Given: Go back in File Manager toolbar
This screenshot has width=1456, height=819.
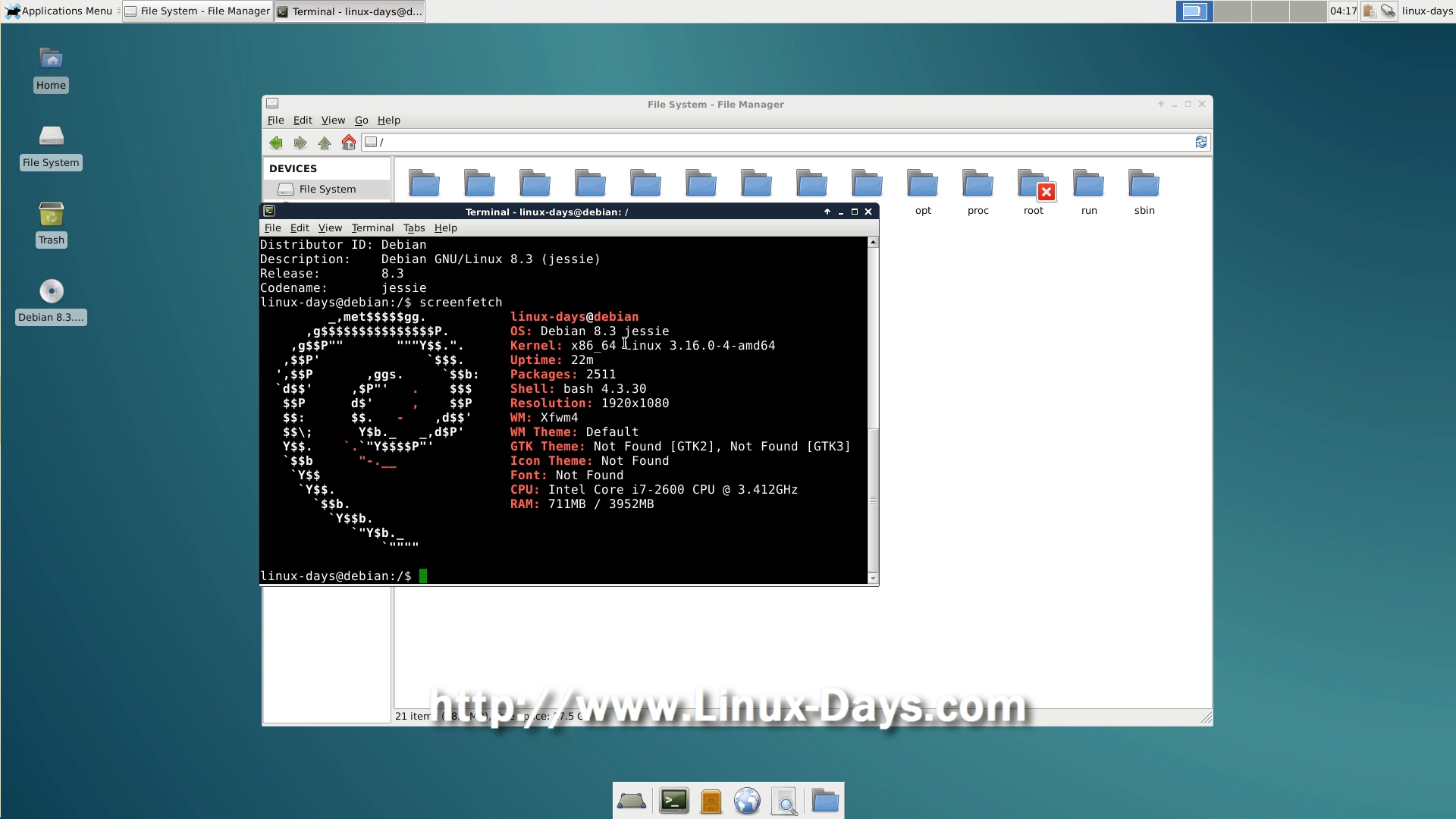Looking at the screenshot, I should [x=276, y=143].
